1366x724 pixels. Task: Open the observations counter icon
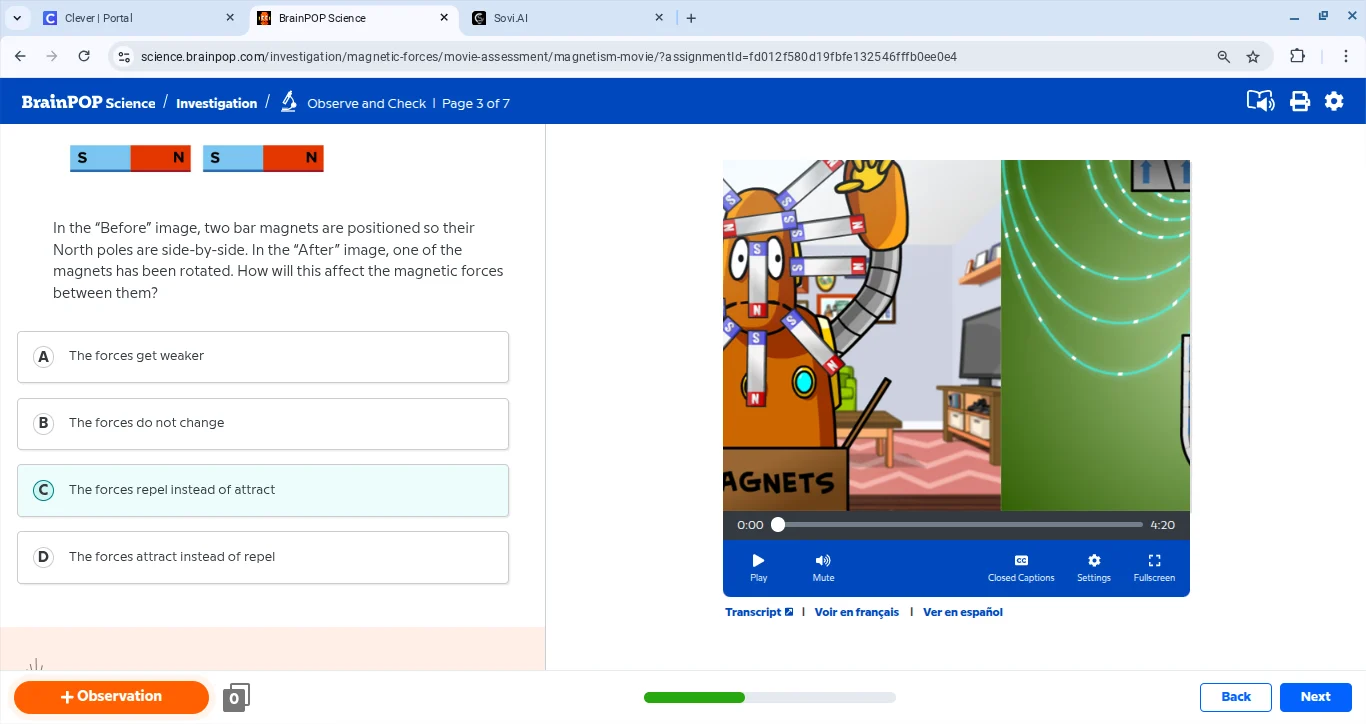(235, 697)
